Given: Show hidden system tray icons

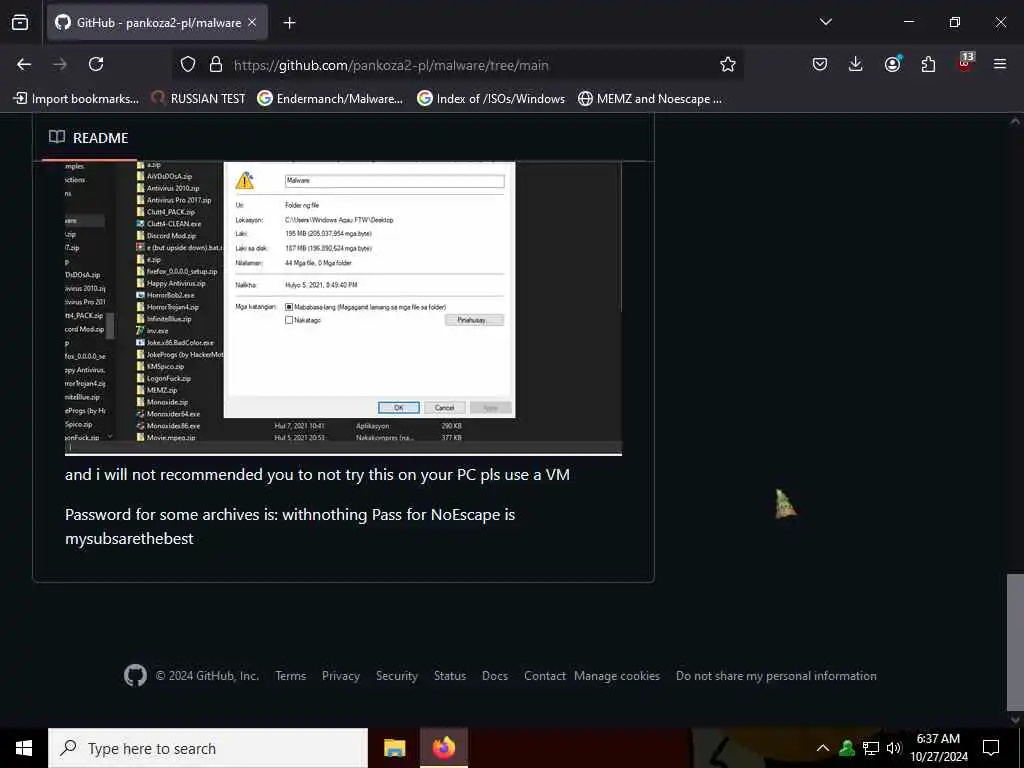Looking at the screenshot, I should pos(823,748).
